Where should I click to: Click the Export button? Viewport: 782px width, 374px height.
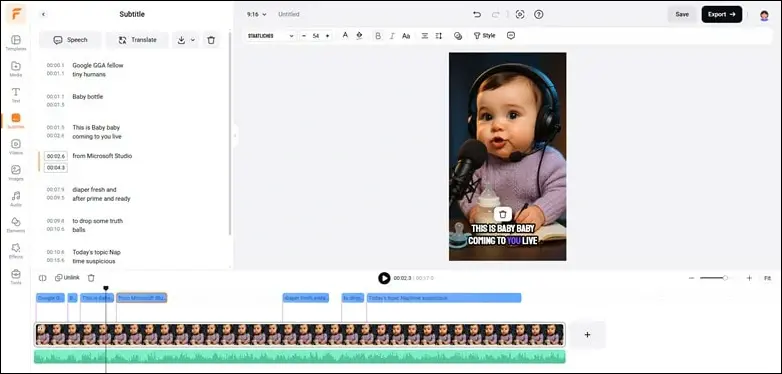722,14
